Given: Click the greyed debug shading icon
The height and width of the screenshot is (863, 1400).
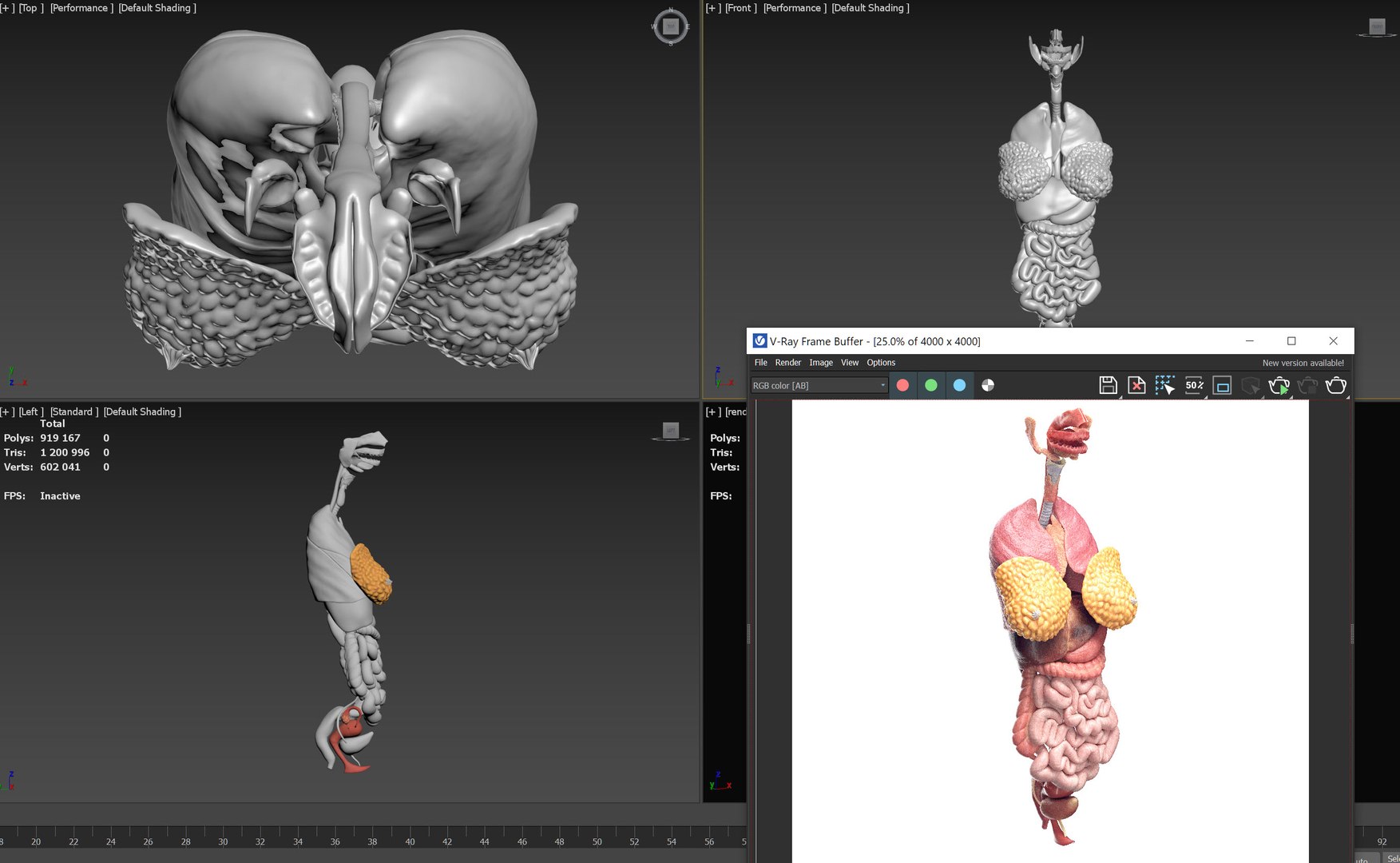Looking at the screenshot, I should click(1251, 385).
